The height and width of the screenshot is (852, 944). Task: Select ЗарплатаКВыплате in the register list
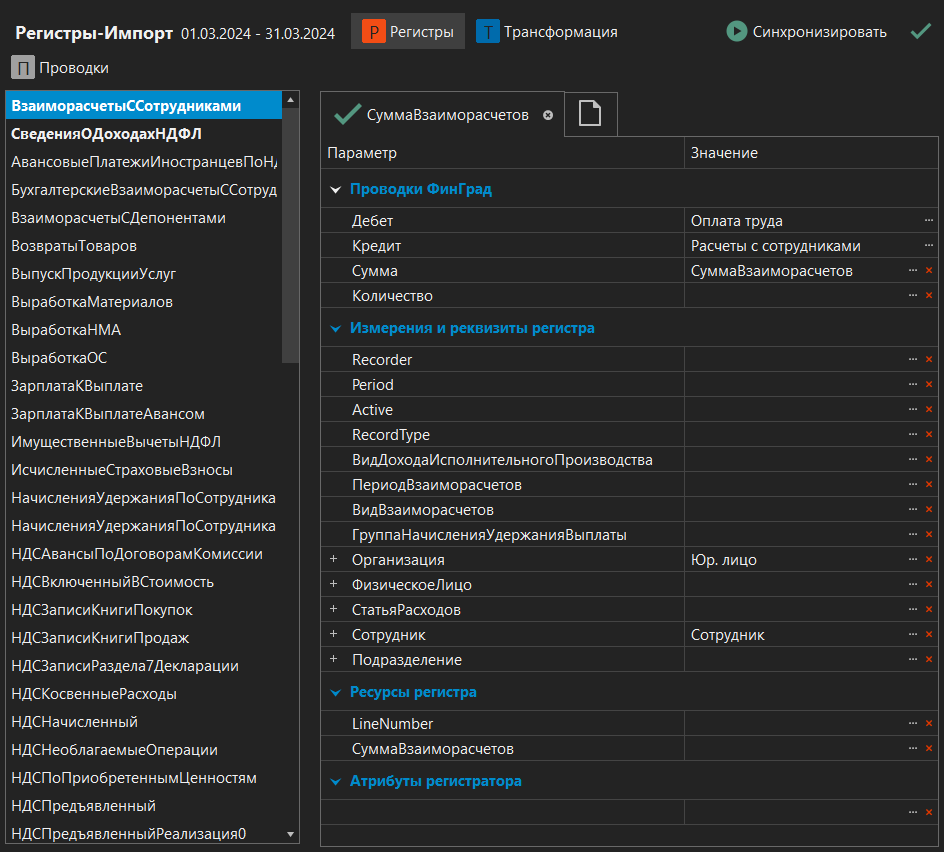point(77,386)
